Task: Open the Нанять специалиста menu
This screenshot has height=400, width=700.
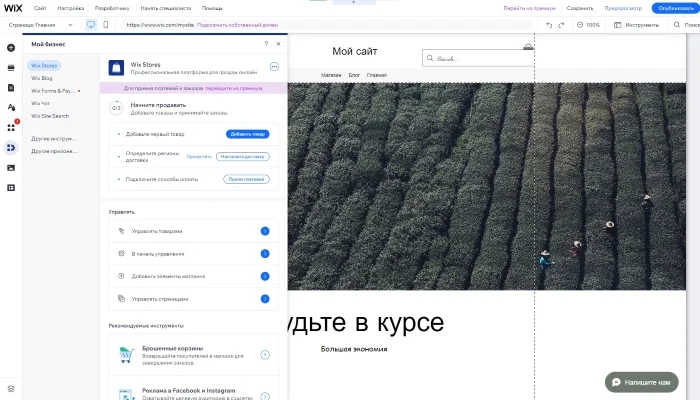Action: (166, 8)
